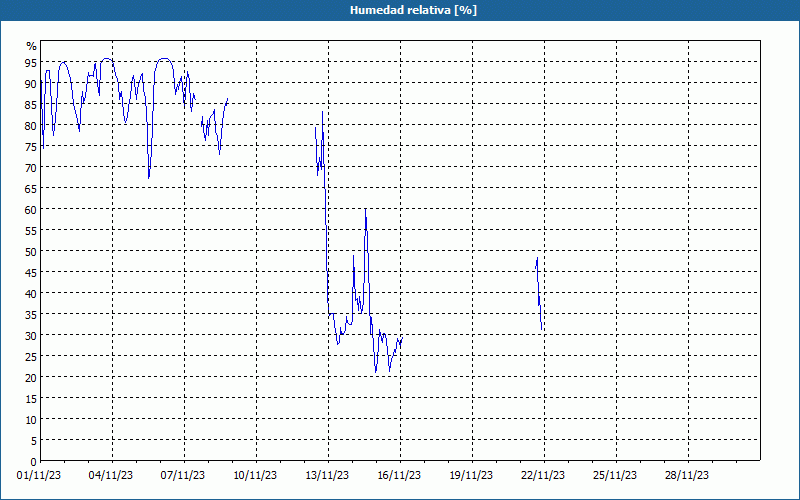Click the 04/11/23 date label
800x500 pixels.
(111, 476)
